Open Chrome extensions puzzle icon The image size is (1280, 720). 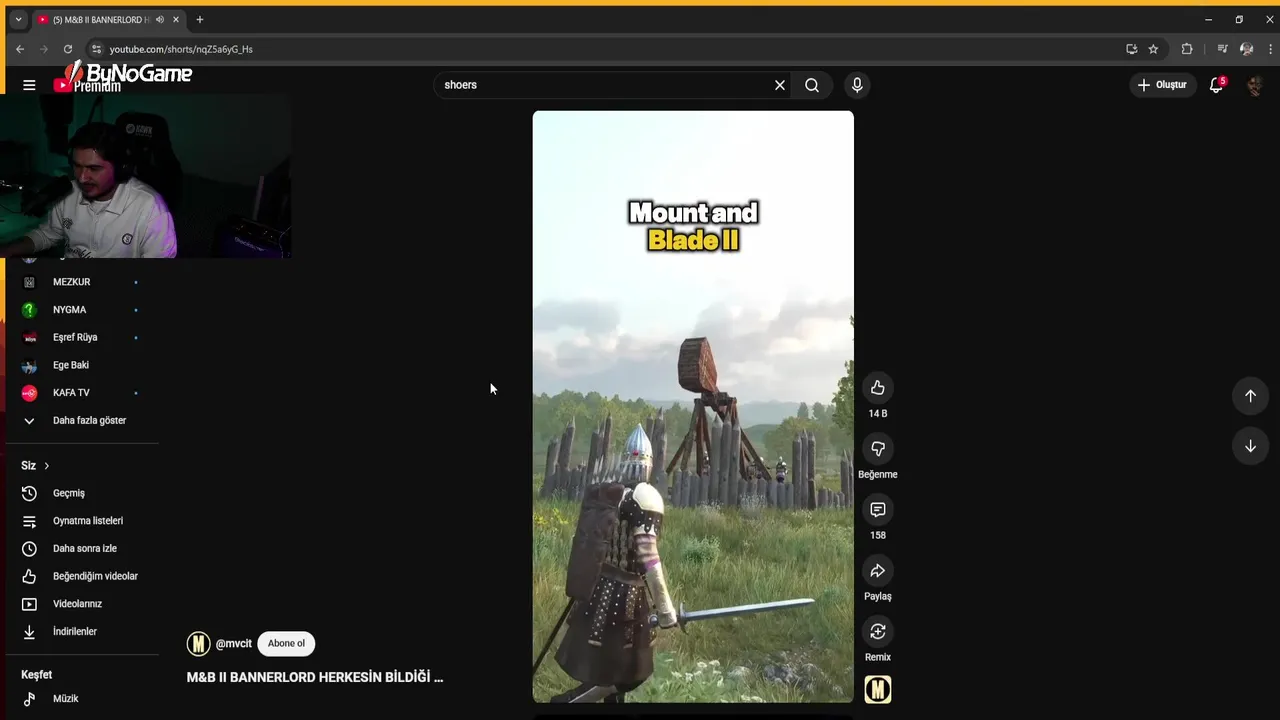click(x=1187, y=49)
